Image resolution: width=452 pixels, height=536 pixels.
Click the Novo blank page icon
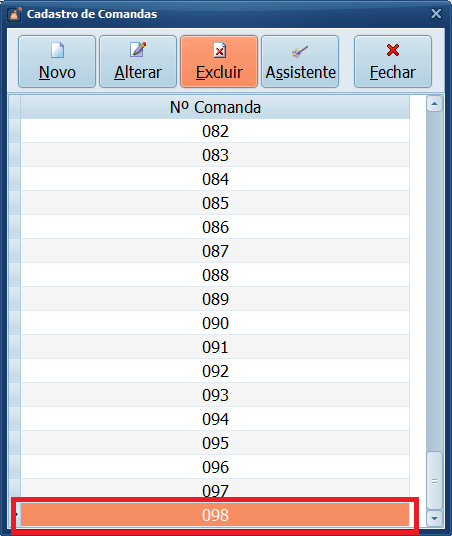tap(57, 50)
